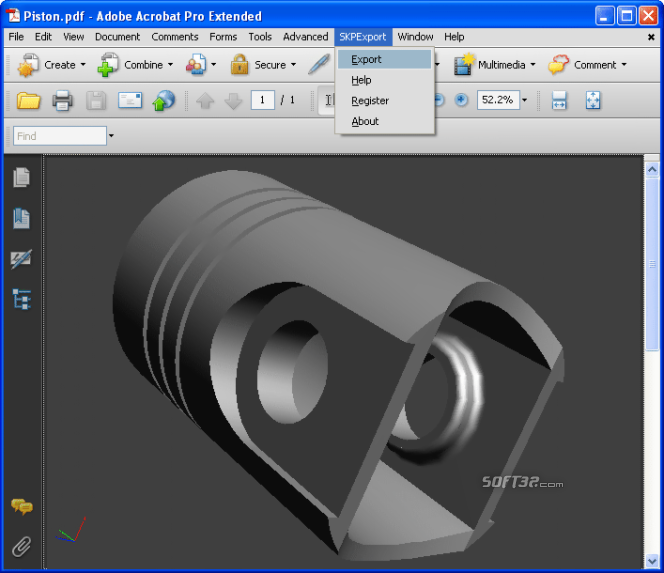The width and height of the screenshot is (664, 573).
Task: Click the page number field
Action: click(263, 100)
